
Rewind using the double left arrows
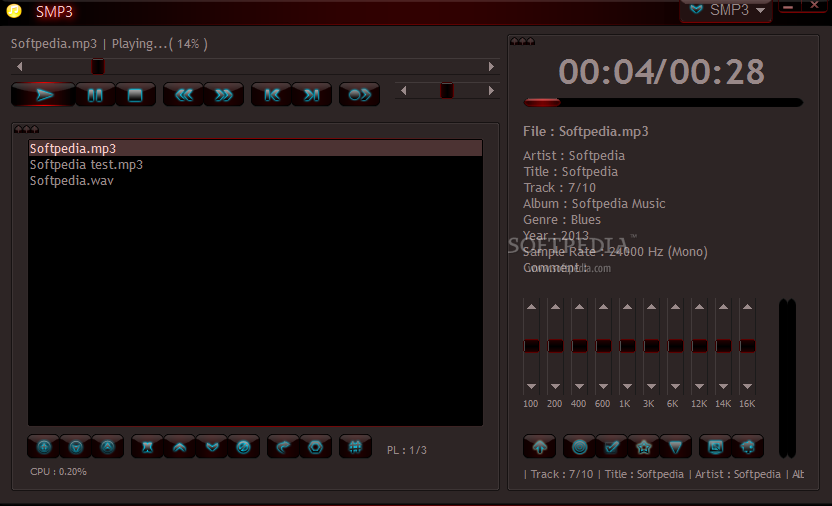pos(184,95)
